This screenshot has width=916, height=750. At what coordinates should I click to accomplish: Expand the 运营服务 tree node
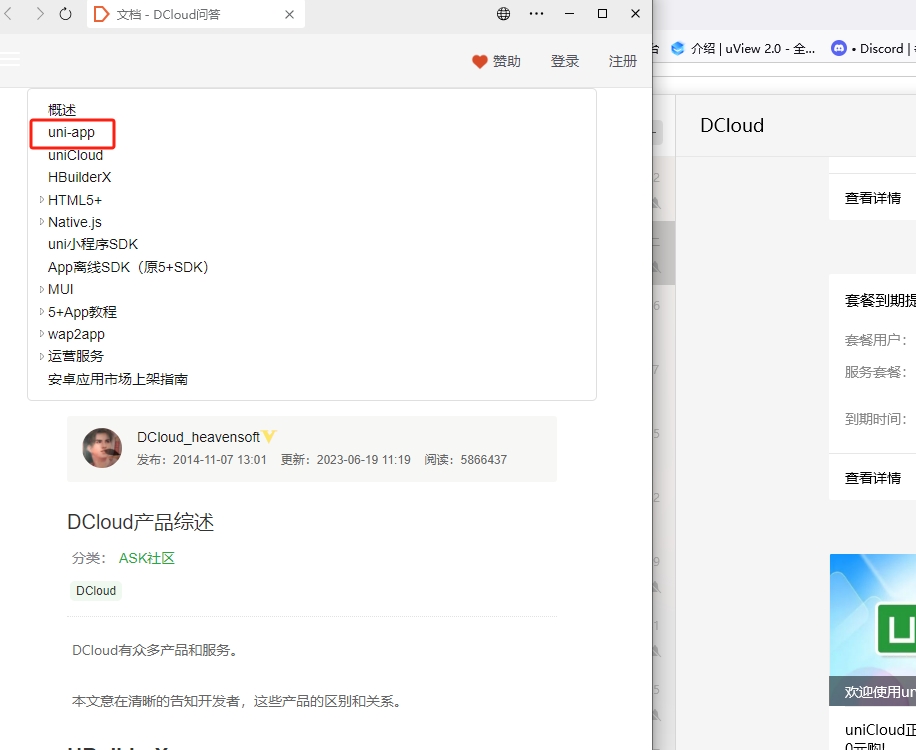(41, 356)
